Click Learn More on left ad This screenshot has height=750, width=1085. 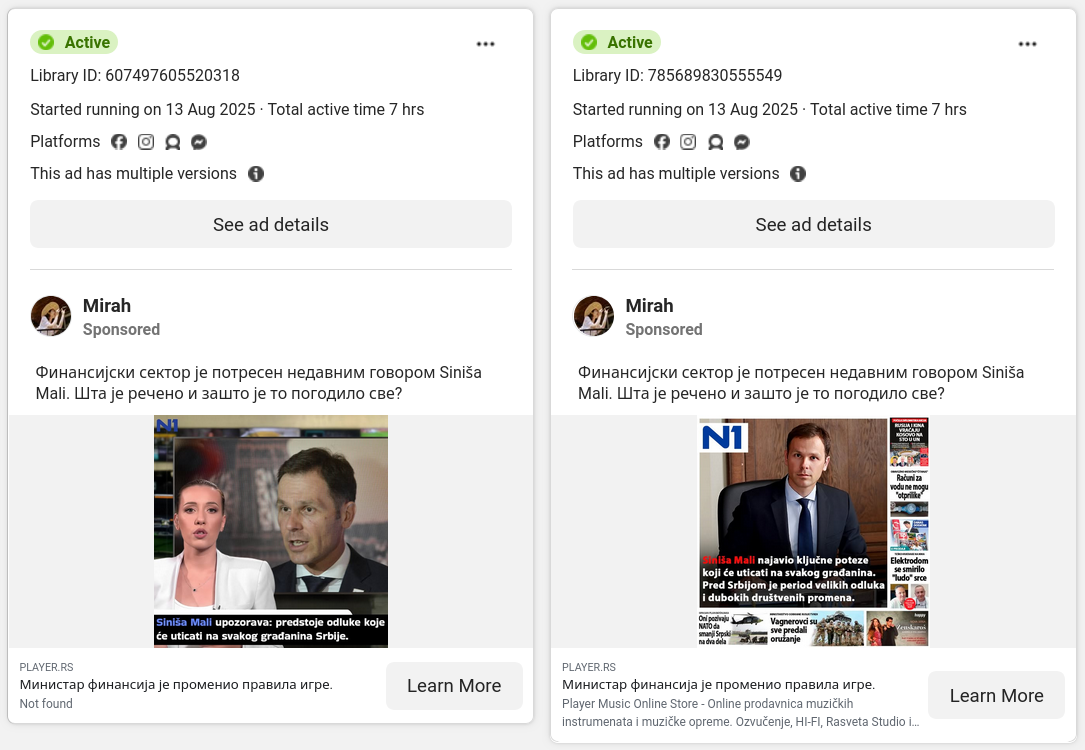(454, 686)
